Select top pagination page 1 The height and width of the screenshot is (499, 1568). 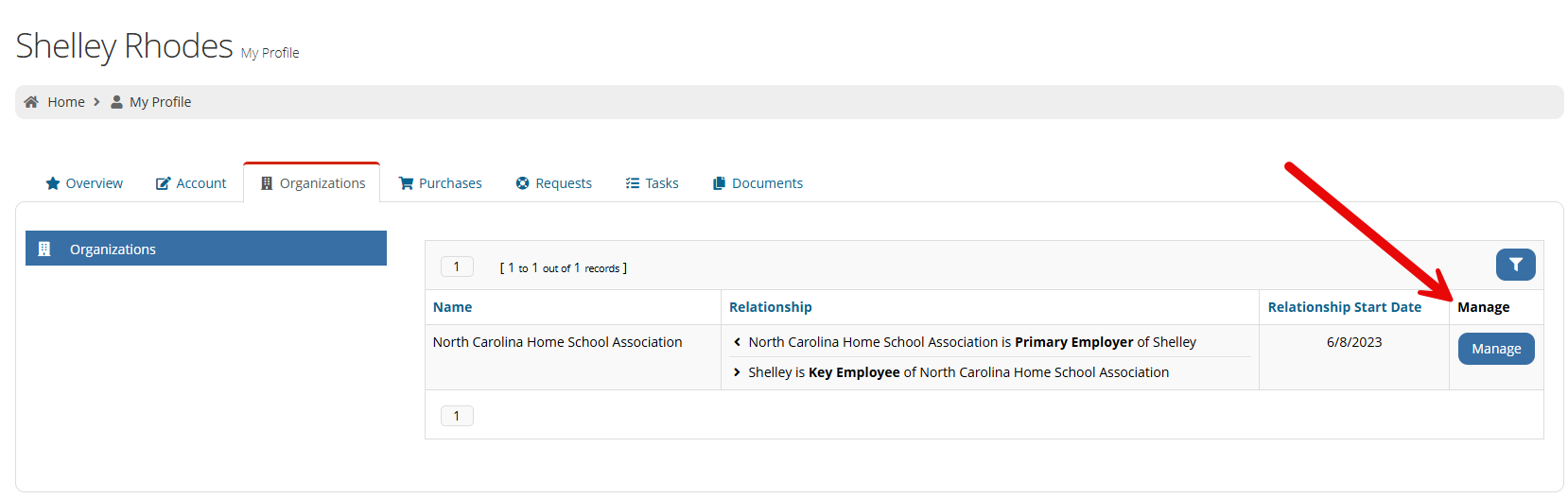457,267
